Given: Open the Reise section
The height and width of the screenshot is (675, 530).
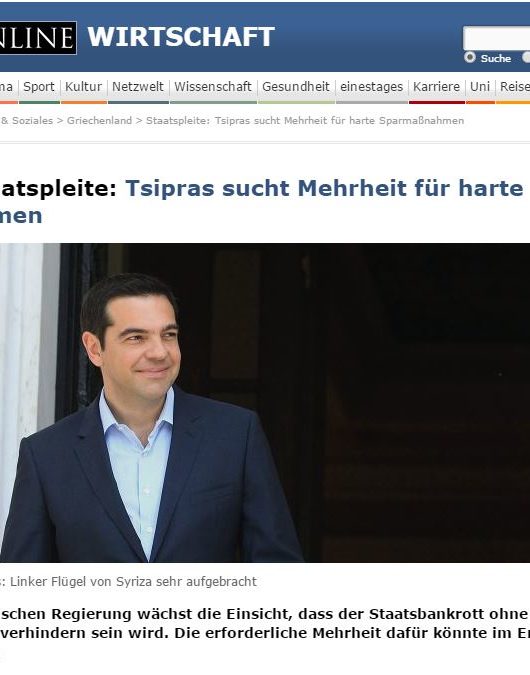Looking at the screenshot, I should click(x=515, y=87).
